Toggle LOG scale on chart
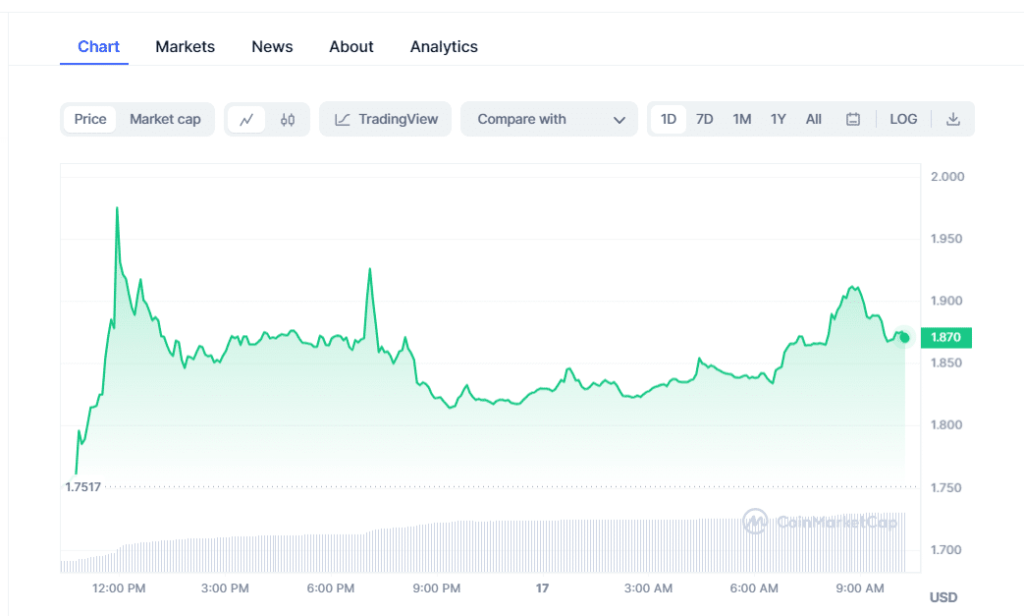 [x=903, y=119]
